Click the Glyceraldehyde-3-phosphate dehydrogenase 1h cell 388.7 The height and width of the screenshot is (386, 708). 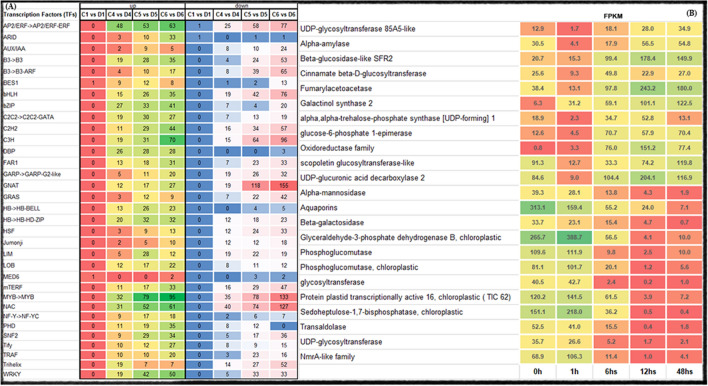point(574,237)
